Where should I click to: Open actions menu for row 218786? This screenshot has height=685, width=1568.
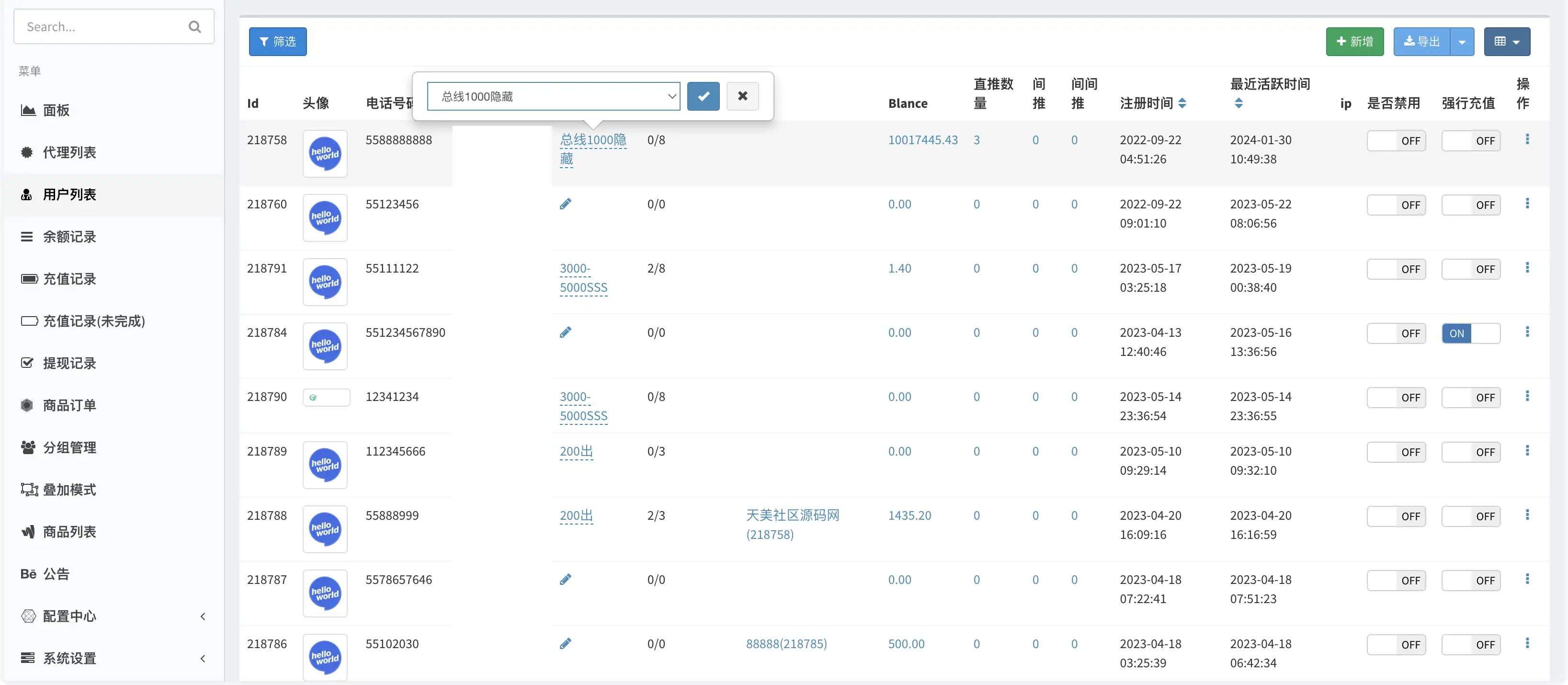pyautogui.click(x=1527, y=644)
